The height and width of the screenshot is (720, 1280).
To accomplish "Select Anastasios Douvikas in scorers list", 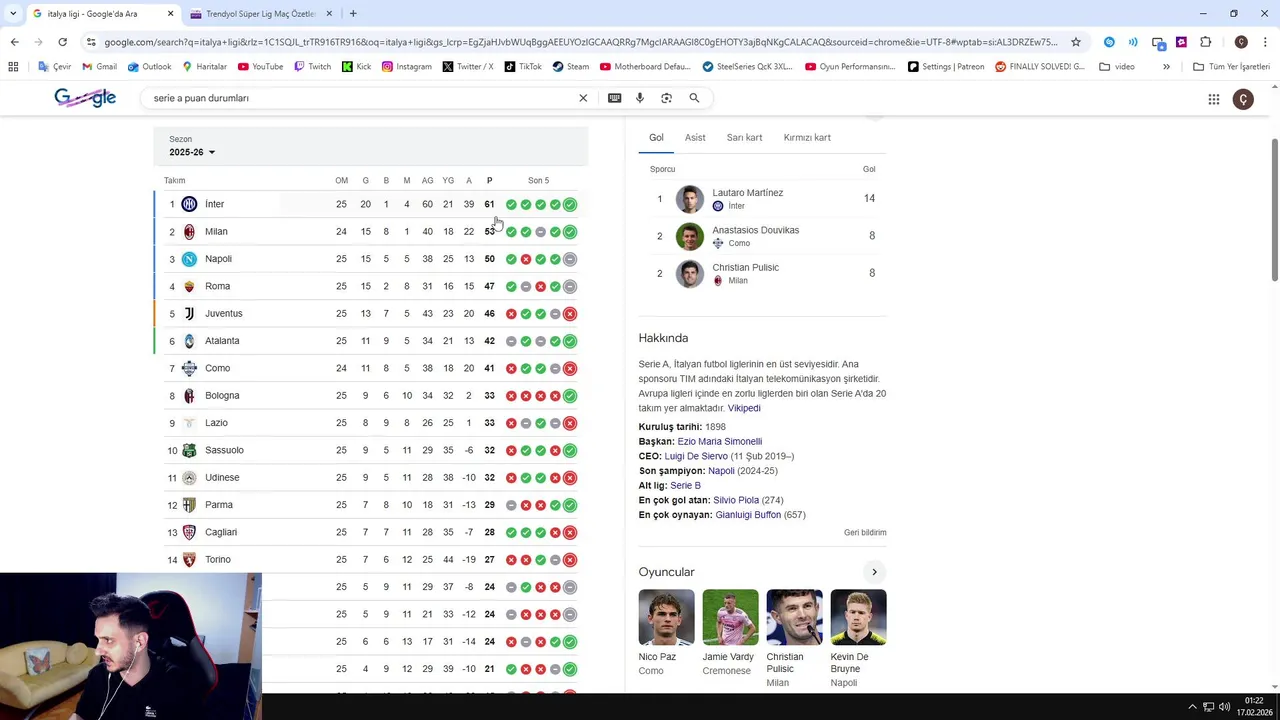I will pyautogui.click(x=762, y=236).
